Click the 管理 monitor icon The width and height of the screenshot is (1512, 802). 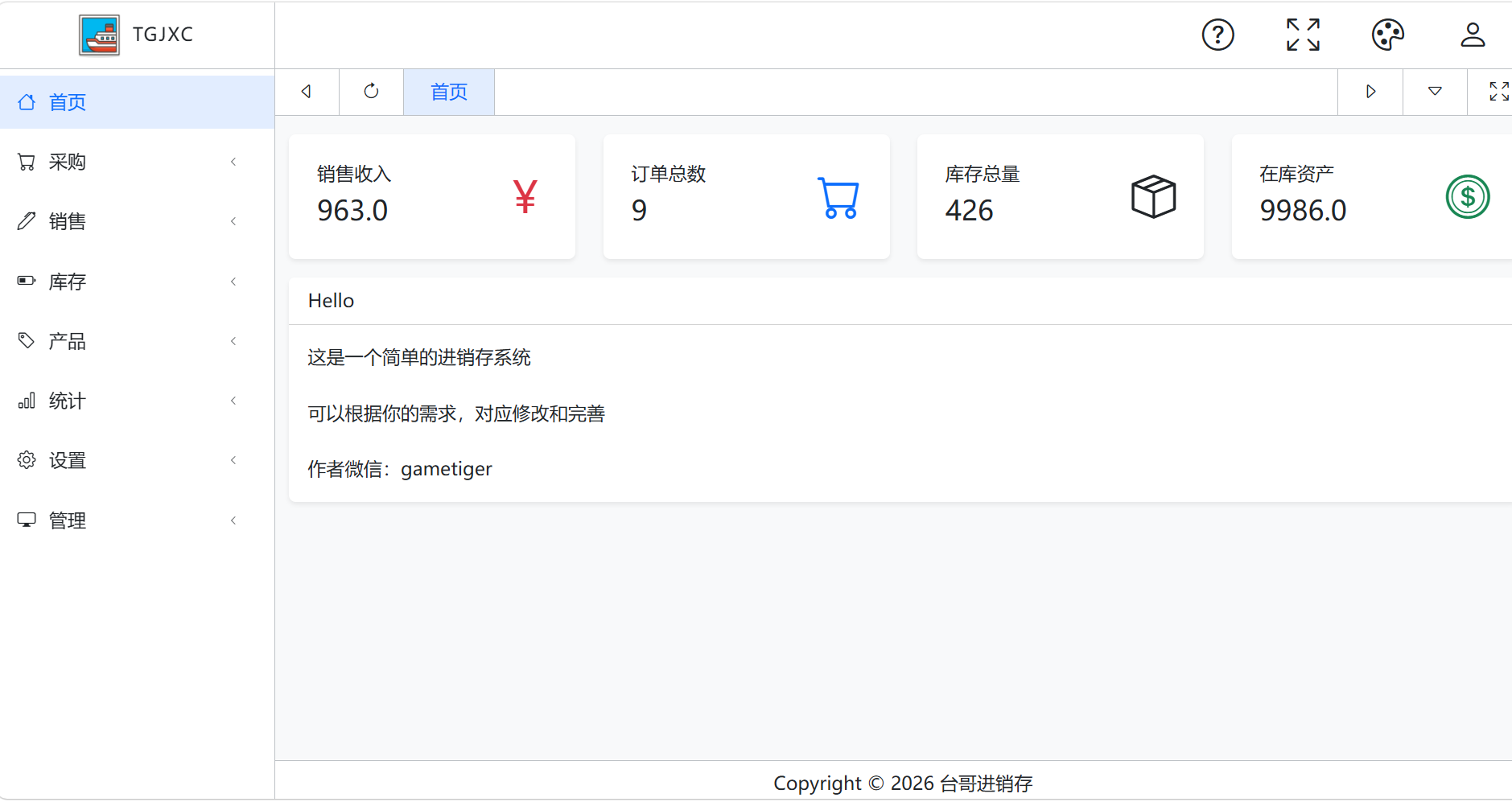27,520
